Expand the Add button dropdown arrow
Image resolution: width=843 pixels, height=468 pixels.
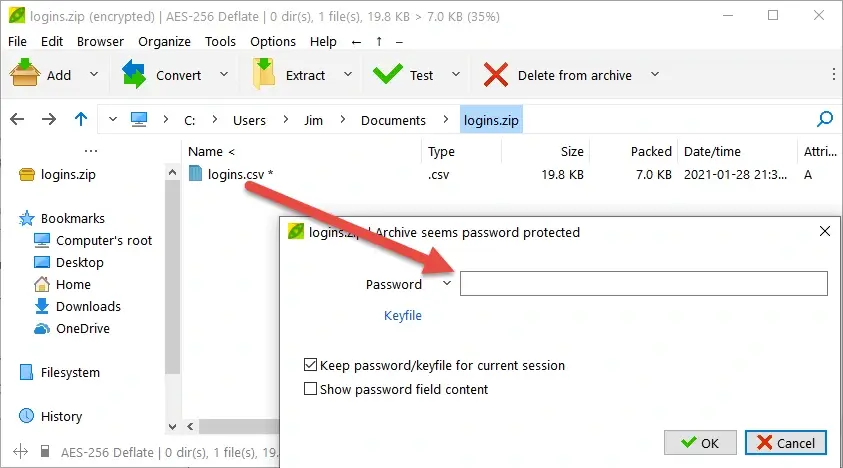click(94, 75)
